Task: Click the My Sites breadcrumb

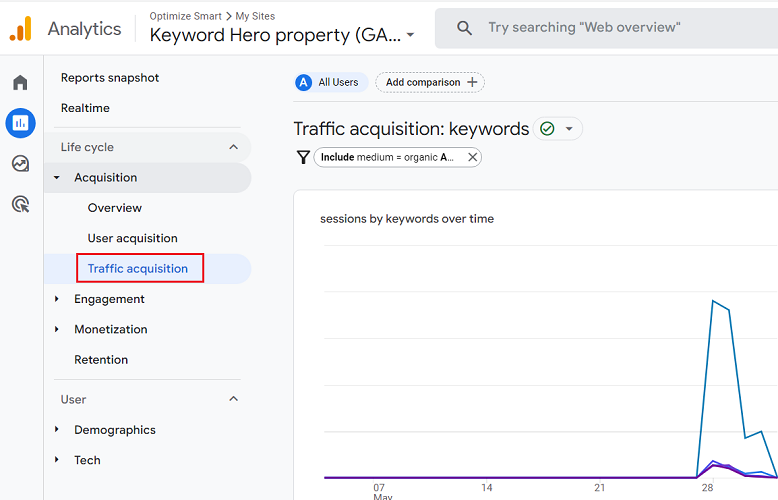Action: 255,16
